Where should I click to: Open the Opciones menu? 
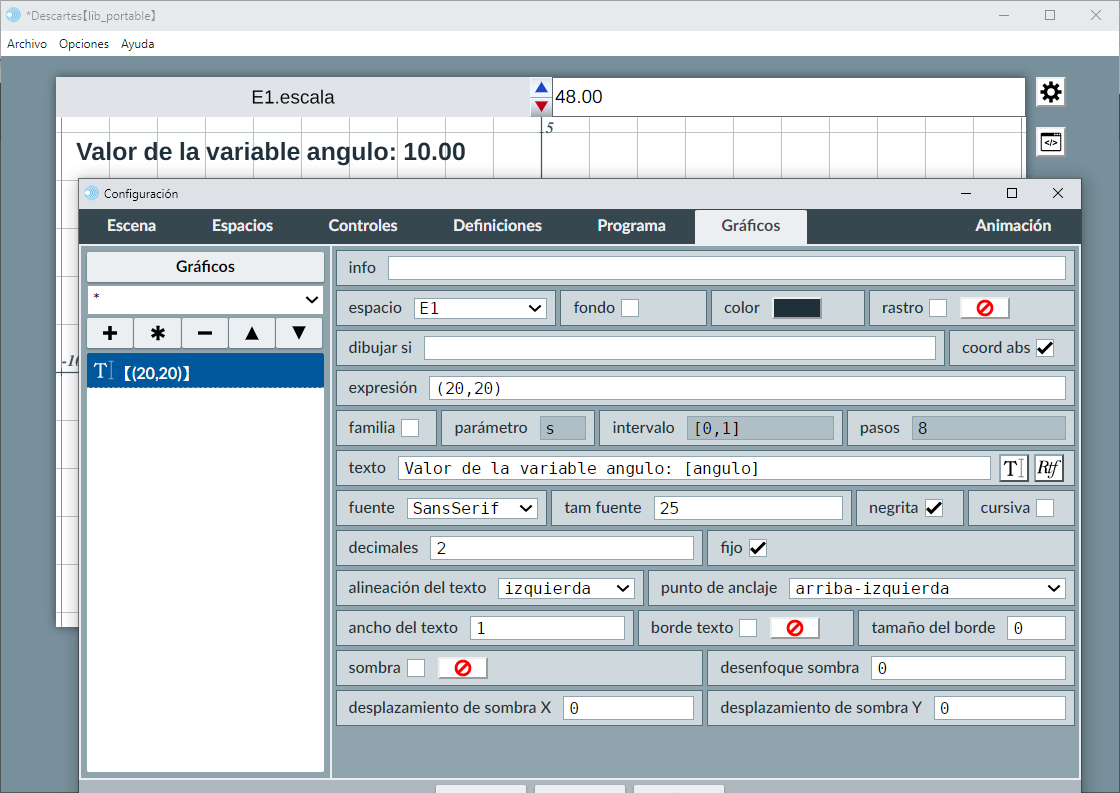(x=84, y=44)
